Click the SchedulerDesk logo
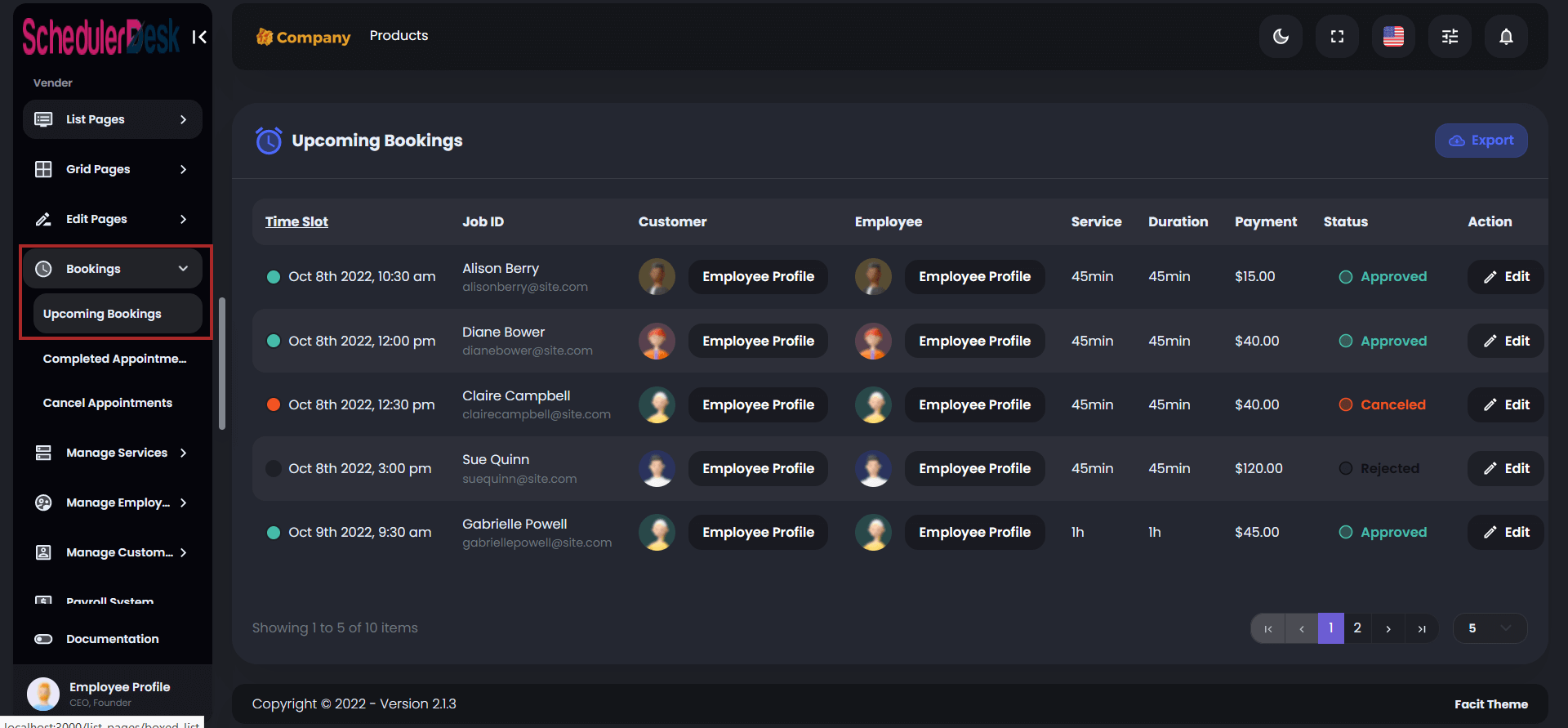The width and height of the screenshot is (1568, 728). click(100, 37)
